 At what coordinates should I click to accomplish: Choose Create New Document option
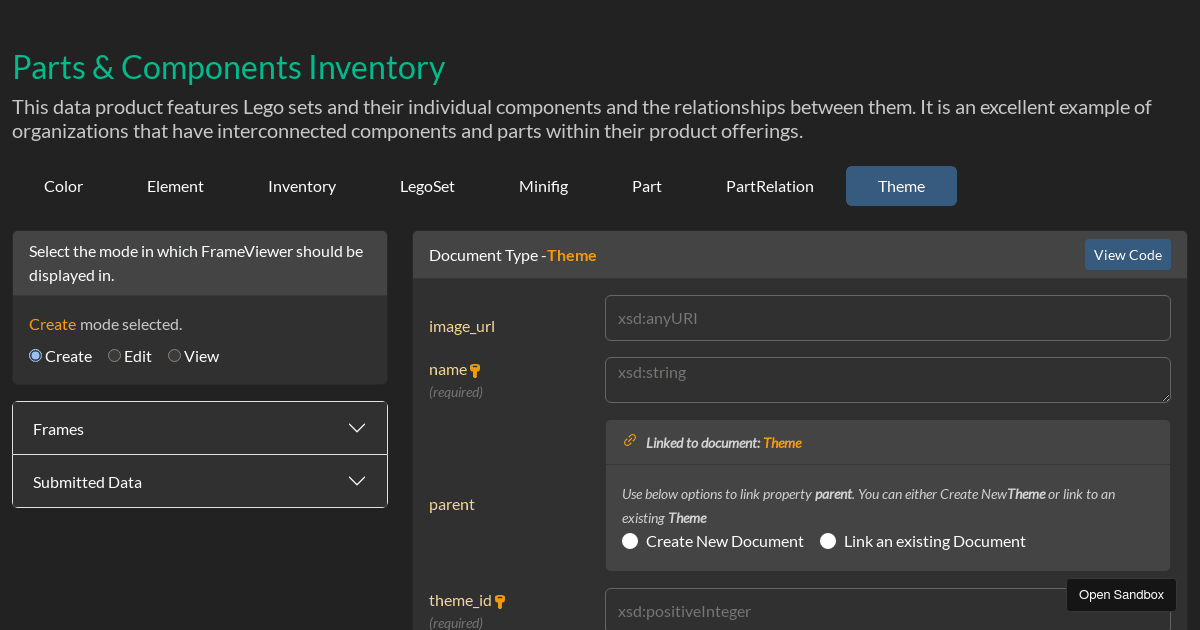(630, 540)
